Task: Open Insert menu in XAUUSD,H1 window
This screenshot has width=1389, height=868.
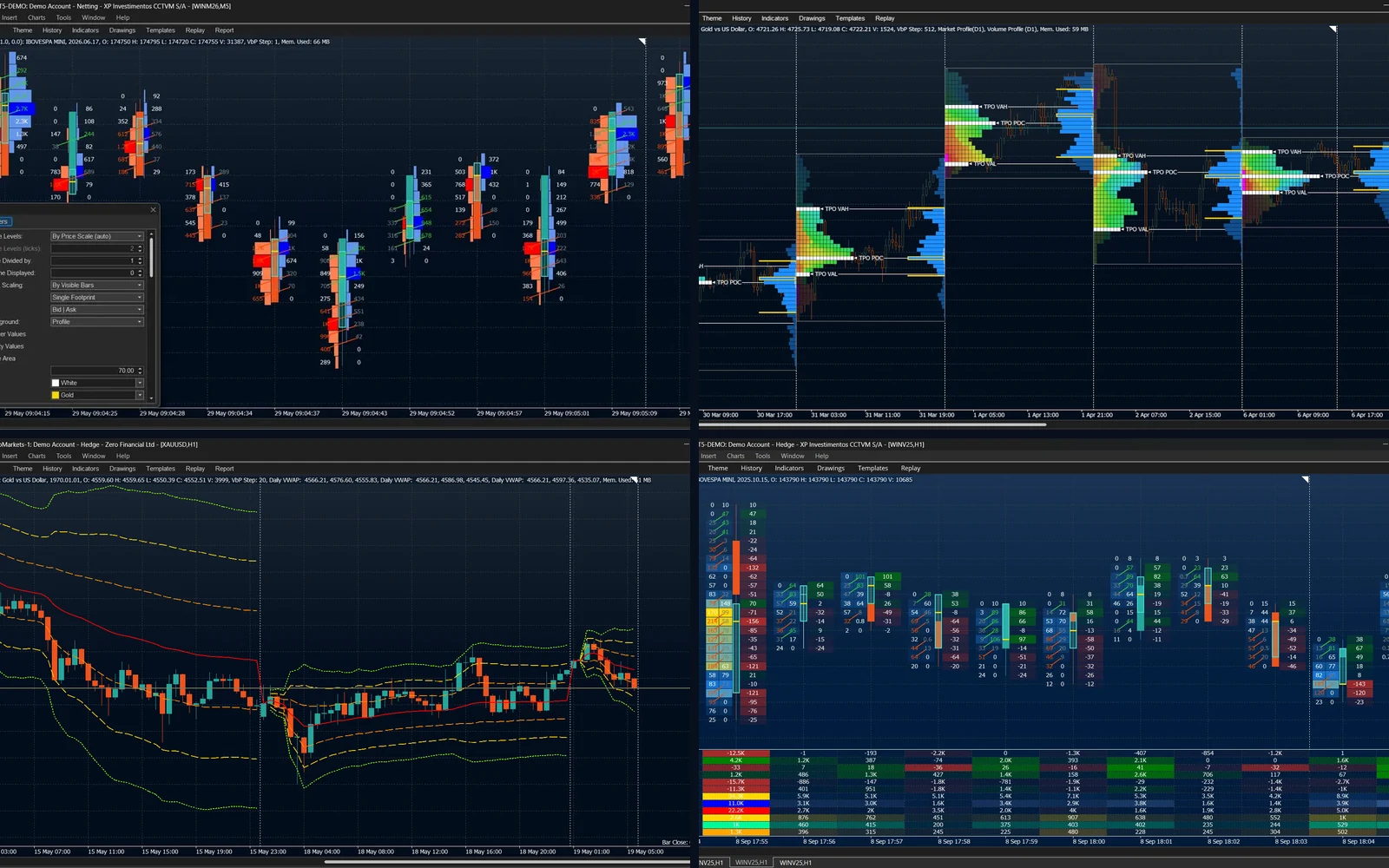Action: pyautogui.click(x=10, y=456)
